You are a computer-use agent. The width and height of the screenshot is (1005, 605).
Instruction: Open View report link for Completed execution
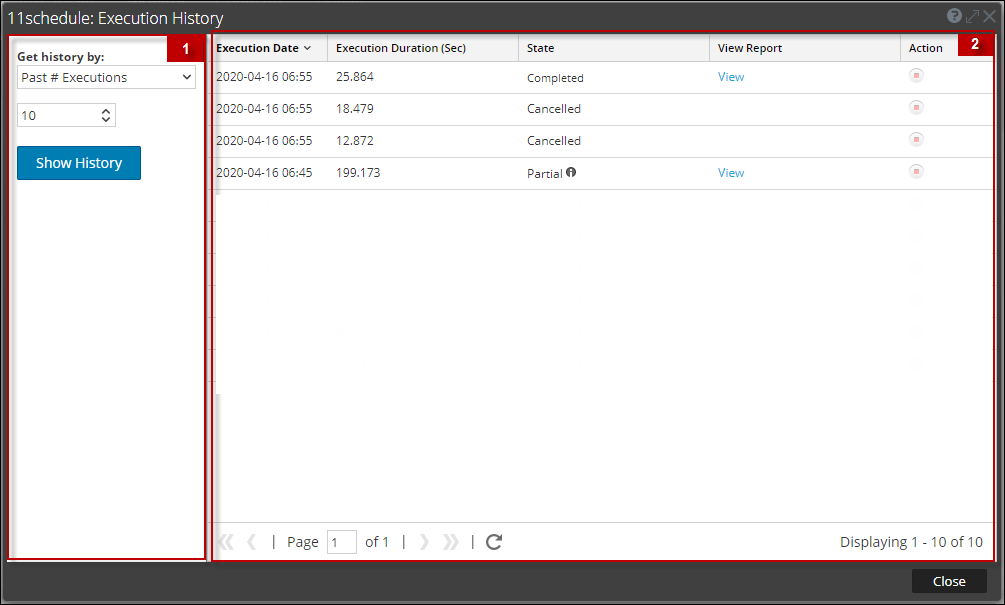pyautogui.click(x=731, y=77)
